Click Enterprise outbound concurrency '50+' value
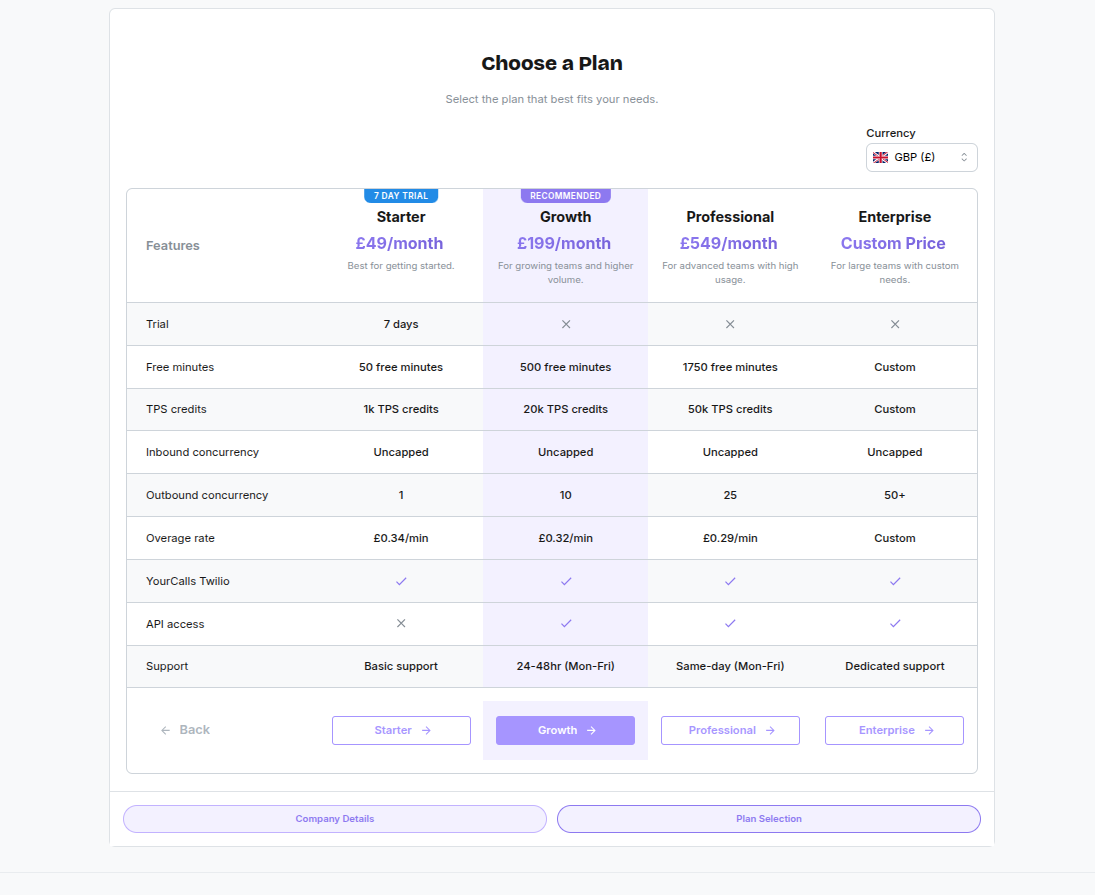Screen dimensions: 1095x895 coord(895,495)
